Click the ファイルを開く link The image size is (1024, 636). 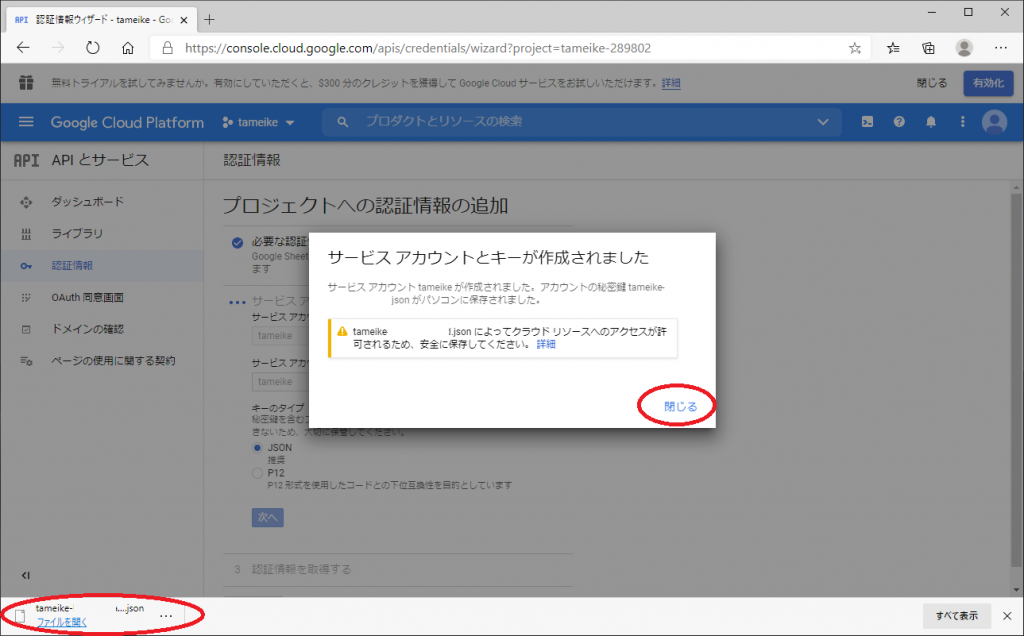click(x=62, y=622)
